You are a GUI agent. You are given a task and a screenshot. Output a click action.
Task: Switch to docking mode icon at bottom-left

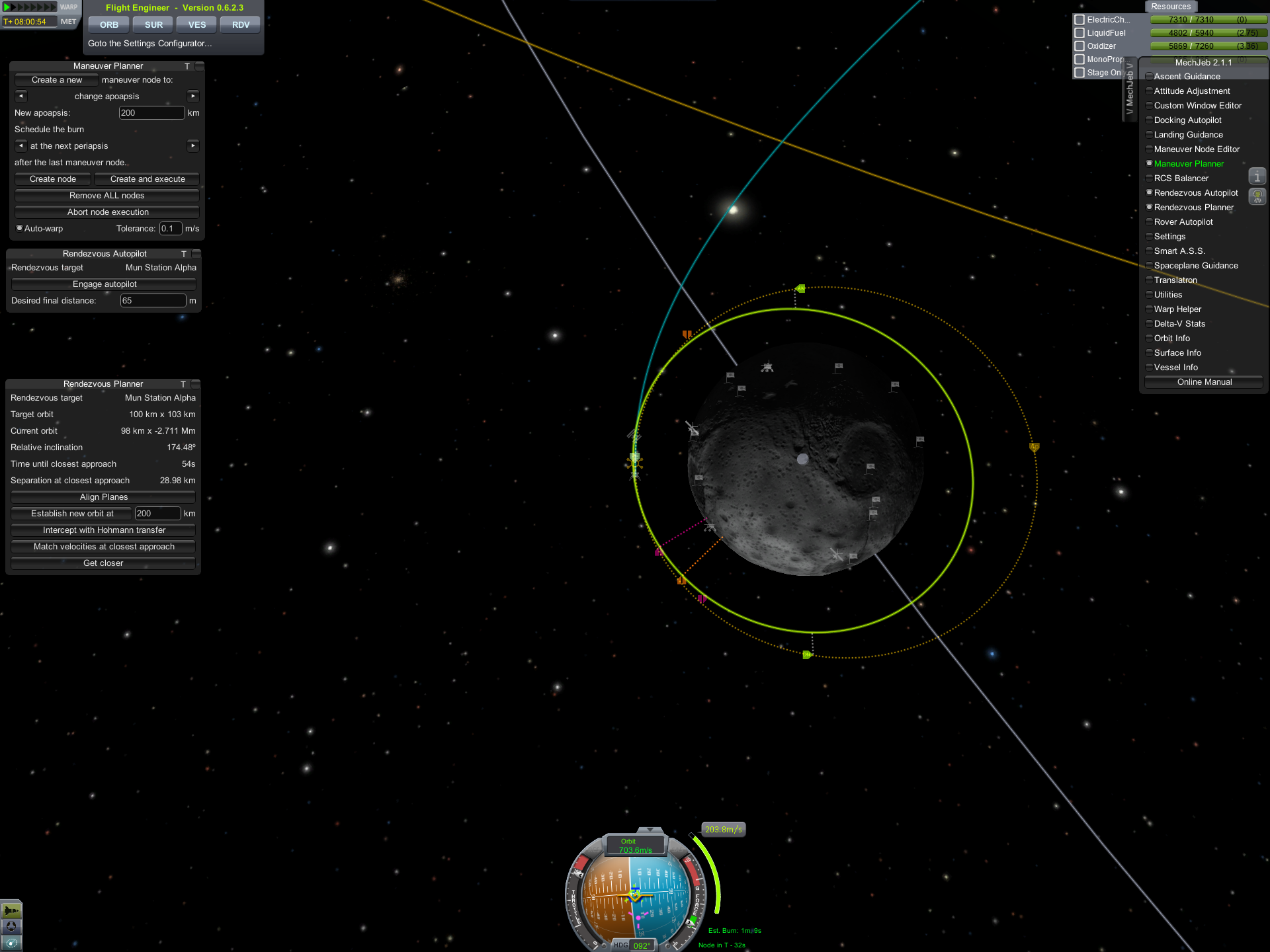[x=11, y=926]
